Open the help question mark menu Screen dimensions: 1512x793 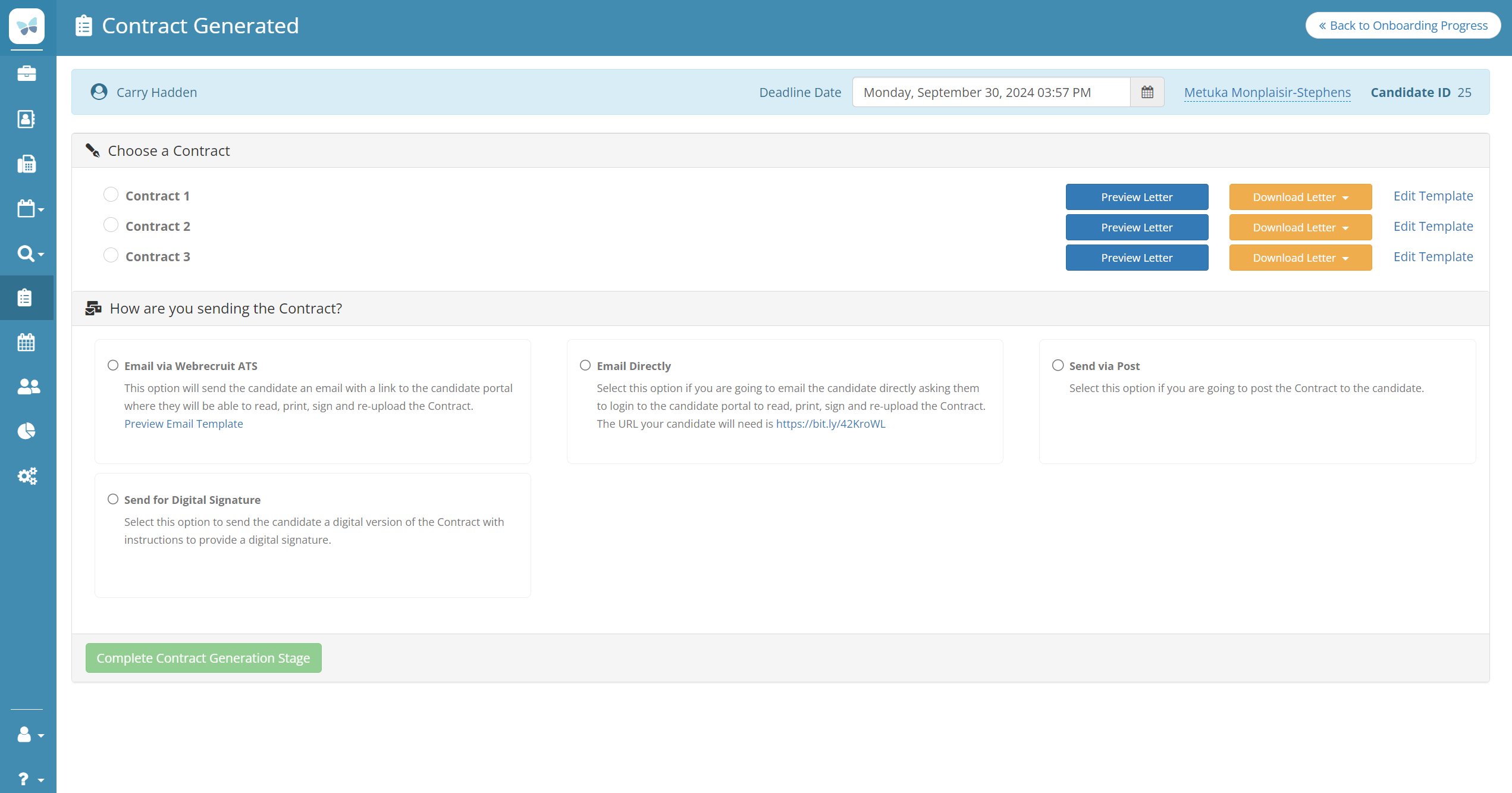click(x=30, y=779)
